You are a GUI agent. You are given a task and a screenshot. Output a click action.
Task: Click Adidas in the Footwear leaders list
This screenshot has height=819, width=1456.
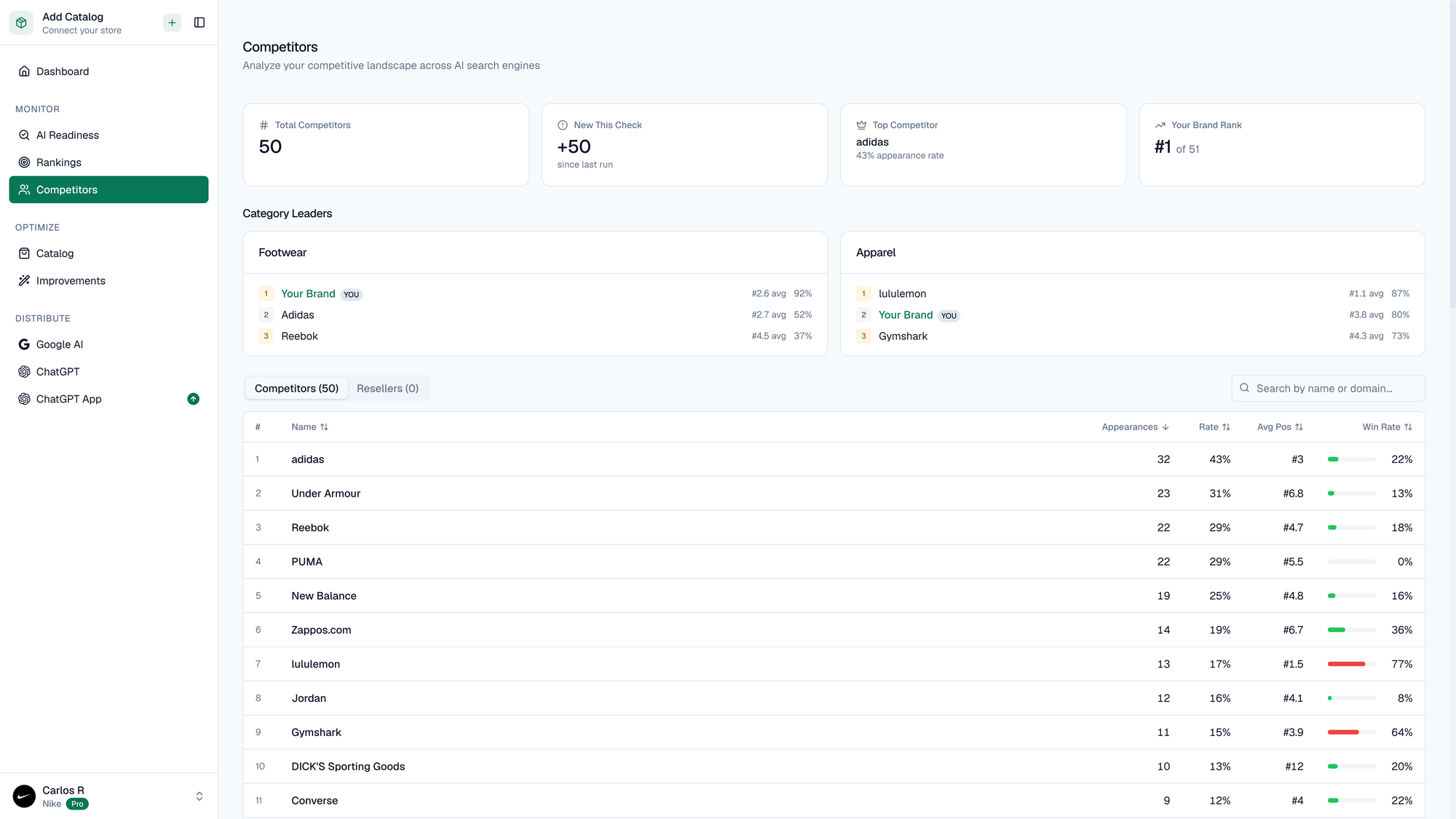[298, 315]
